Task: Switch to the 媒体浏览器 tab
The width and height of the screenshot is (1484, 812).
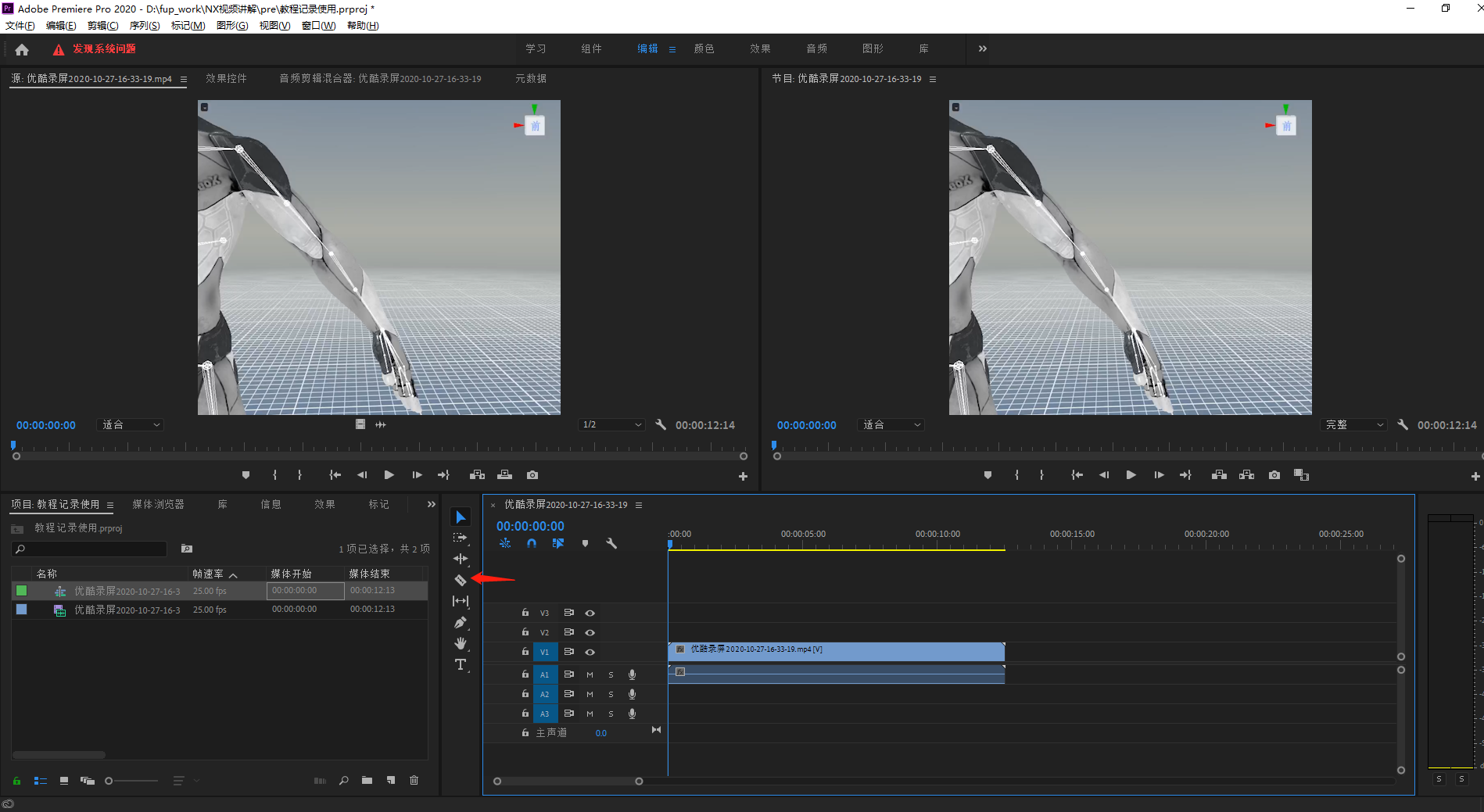Action: click(159, 504)
